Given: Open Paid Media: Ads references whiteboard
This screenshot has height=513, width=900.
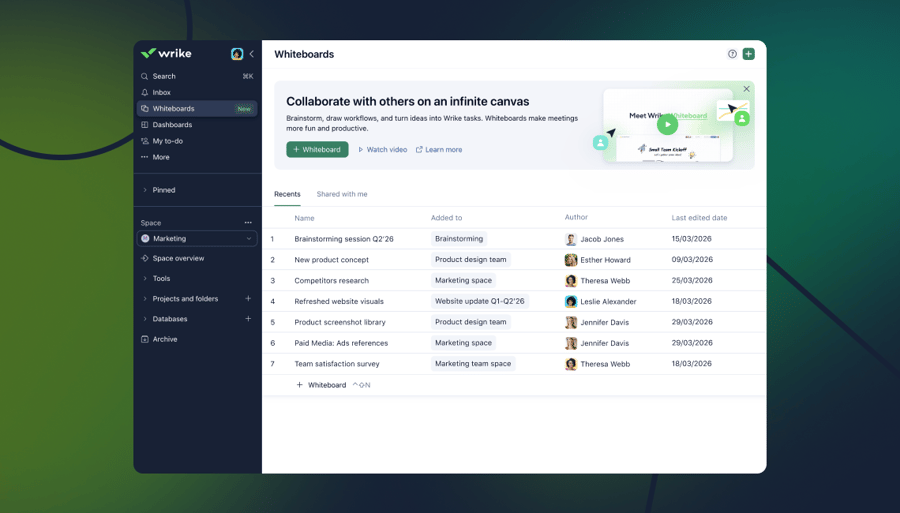Looking at the screenshot, I should tap(341, 343).
